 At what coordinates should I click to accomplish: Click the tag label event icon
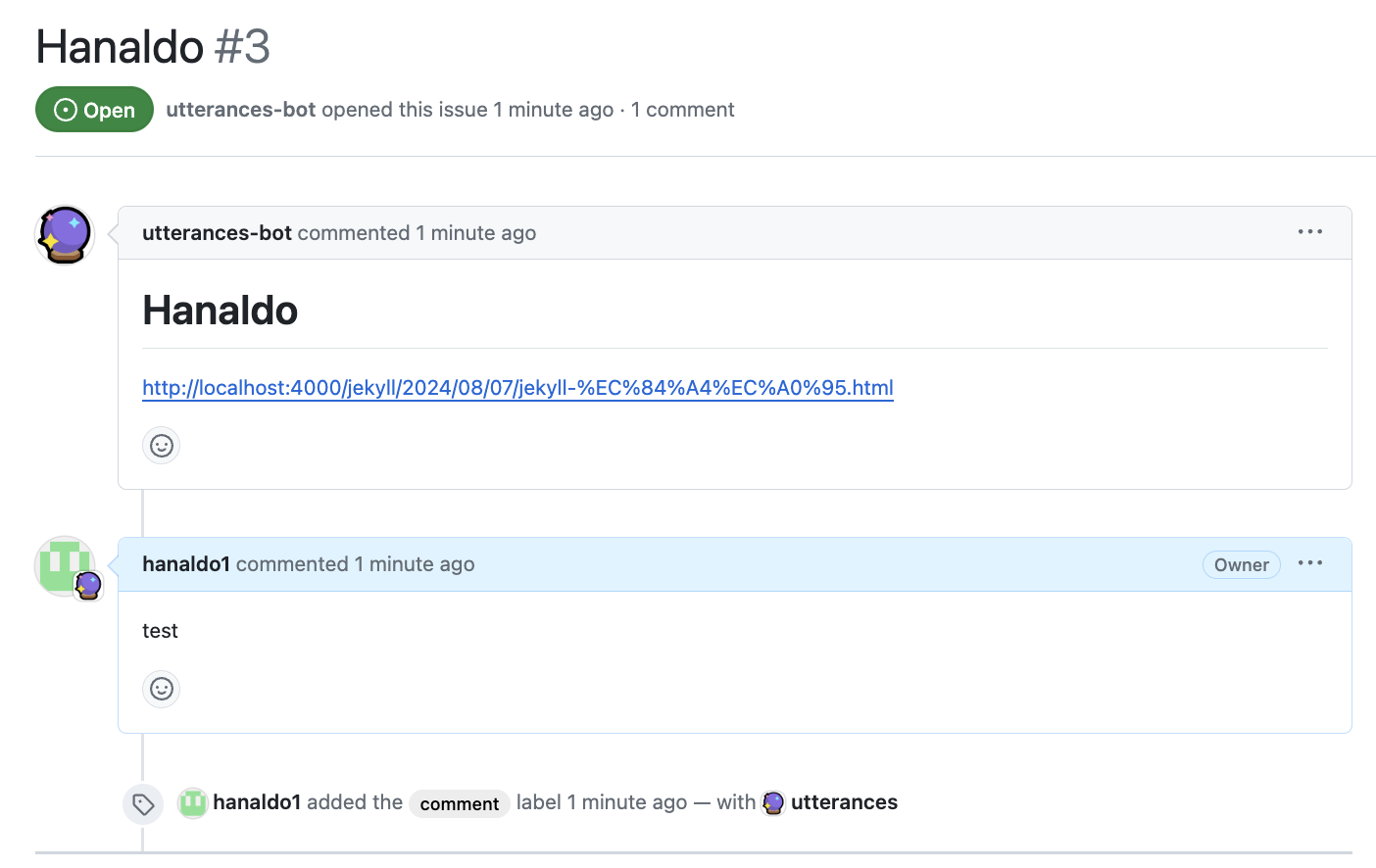(x=143, y=804)
